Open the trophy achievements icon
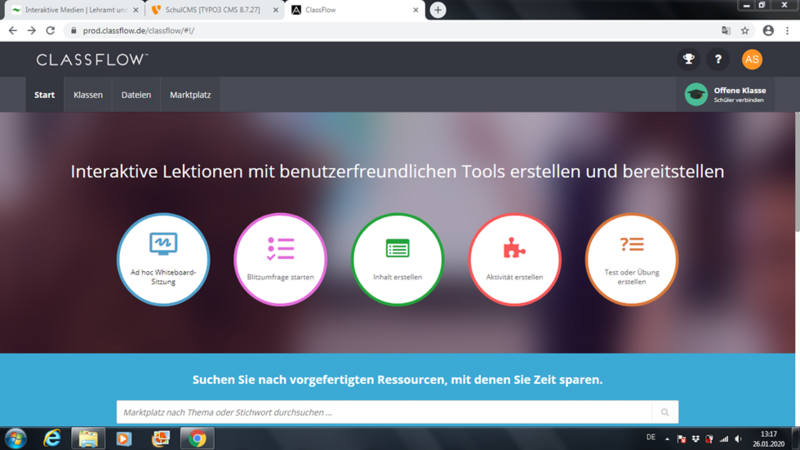This screenshot has width=800, height=450. click(x=688, y=60)
